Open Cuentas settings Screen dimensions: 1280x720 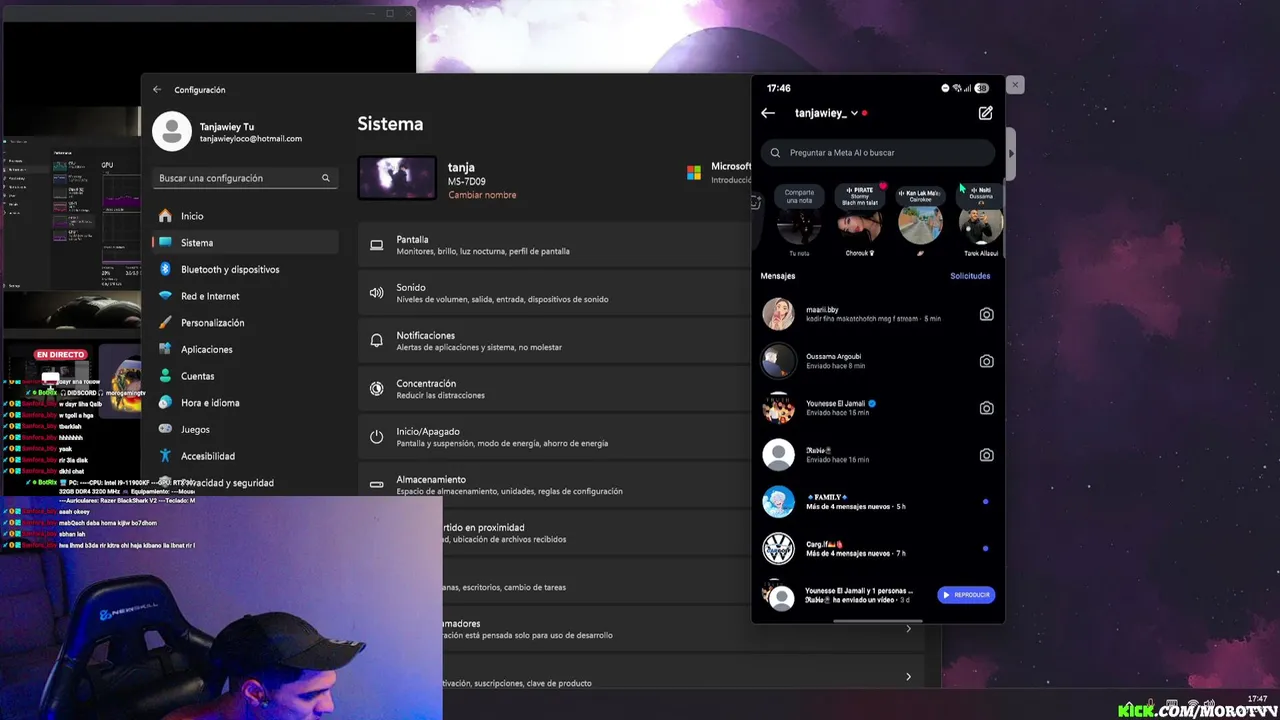coord(245,376)
